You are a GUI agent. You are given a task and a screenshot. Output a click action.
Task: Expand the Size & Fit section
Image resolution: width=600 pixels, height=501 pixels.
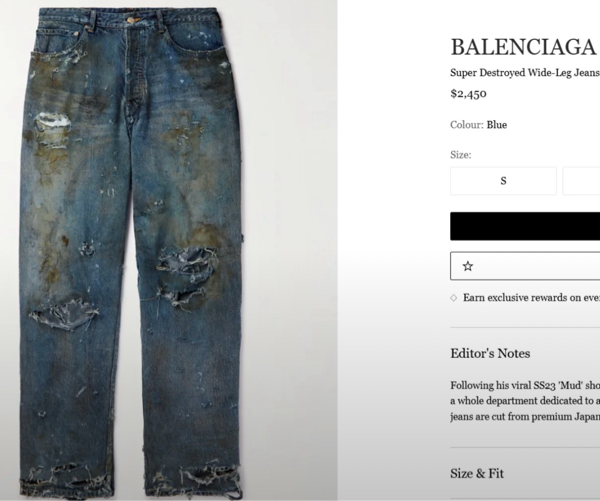pyautogui.click(x=477, y=473)
